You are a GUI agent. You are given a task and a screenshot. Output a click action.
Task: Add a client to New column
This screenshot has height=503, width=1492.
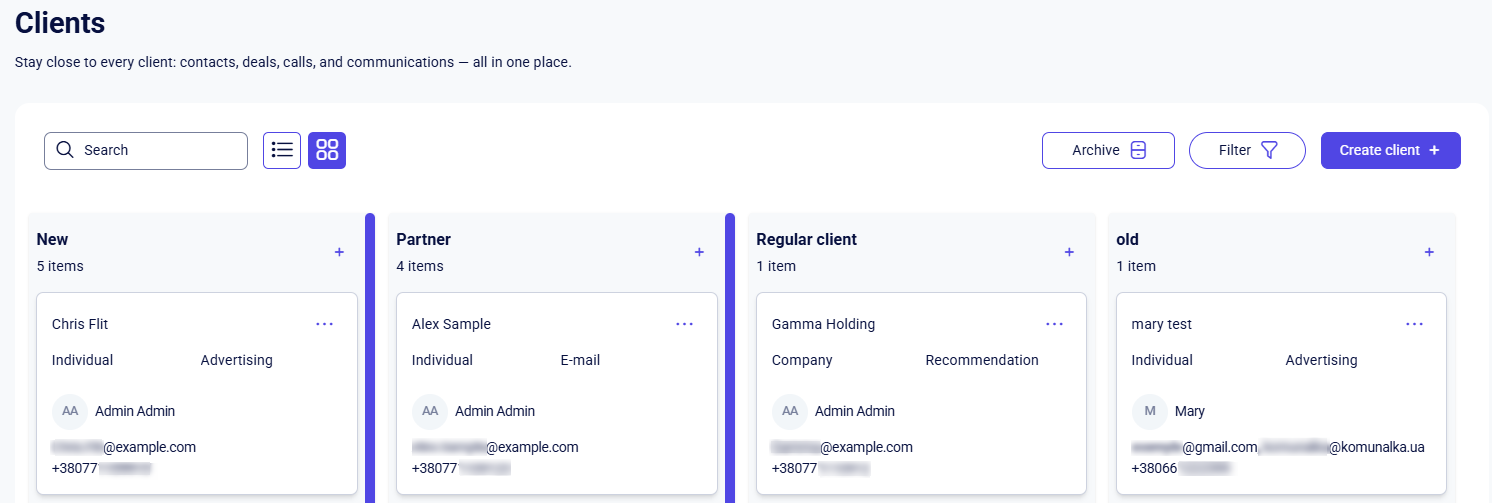click(339, 252)
